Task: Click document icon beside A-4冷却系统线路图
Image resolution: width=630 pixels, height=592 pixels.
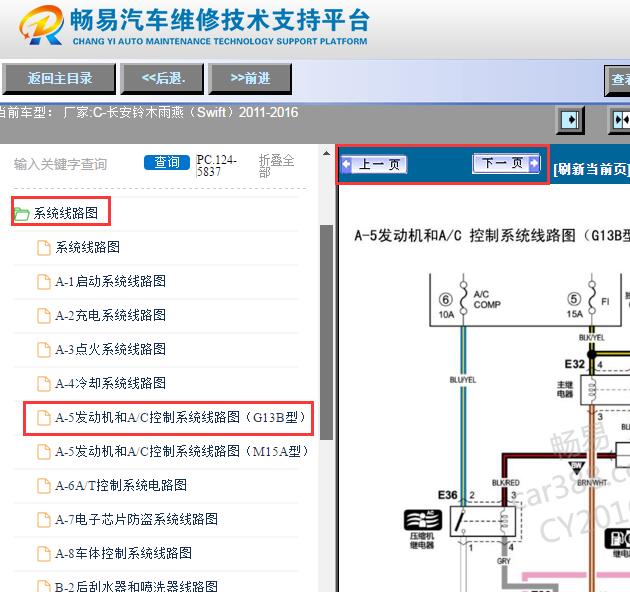Action: pyautogui.click(x=44, y=383)
